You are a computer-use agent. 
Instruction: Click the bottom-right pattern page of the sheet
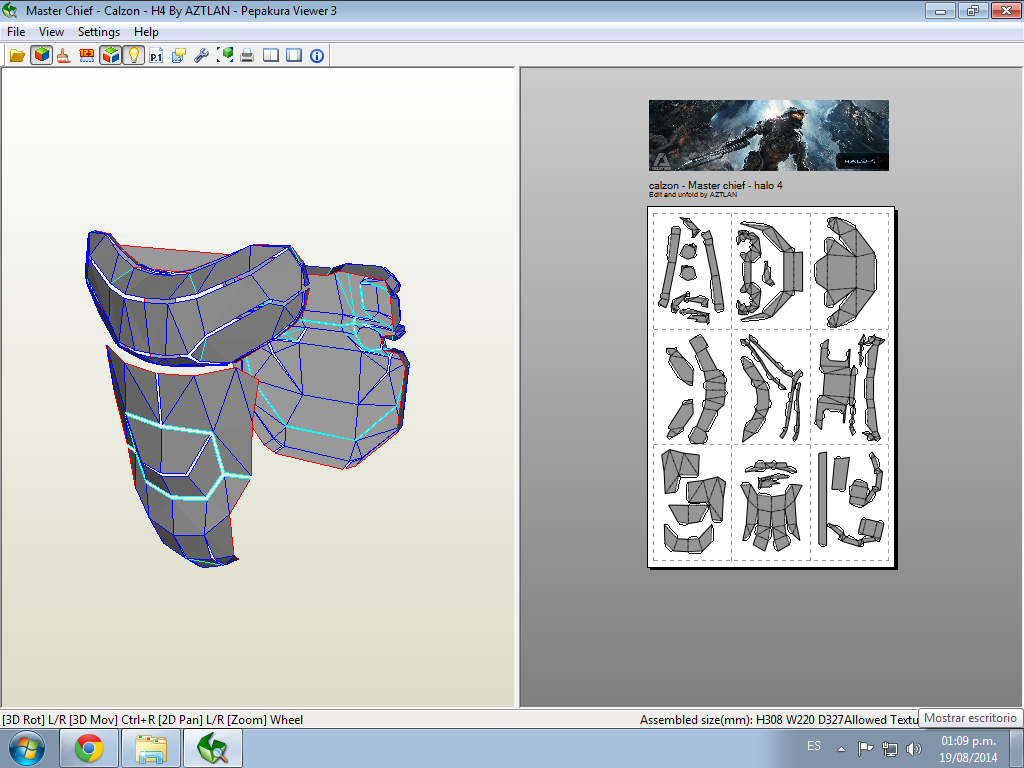[x=850, y=502]
